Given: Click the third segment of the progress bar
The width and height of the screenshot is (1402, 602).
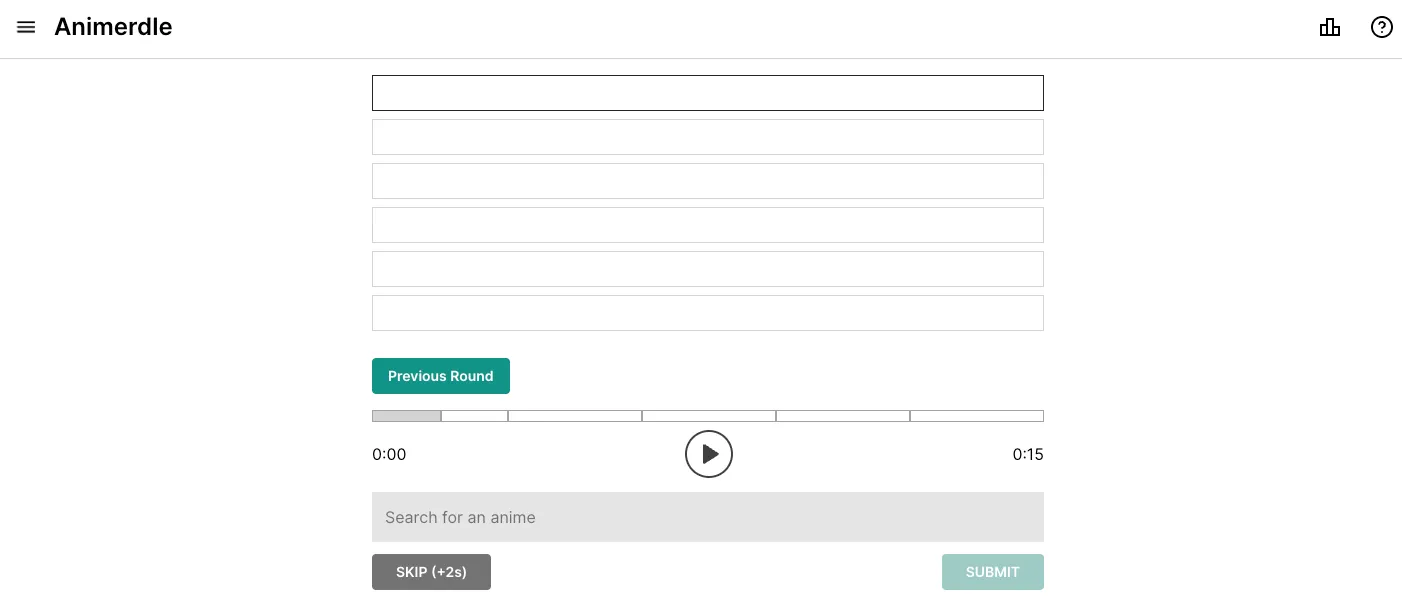Looking at the screenshot, I should (x=574, y=416).
